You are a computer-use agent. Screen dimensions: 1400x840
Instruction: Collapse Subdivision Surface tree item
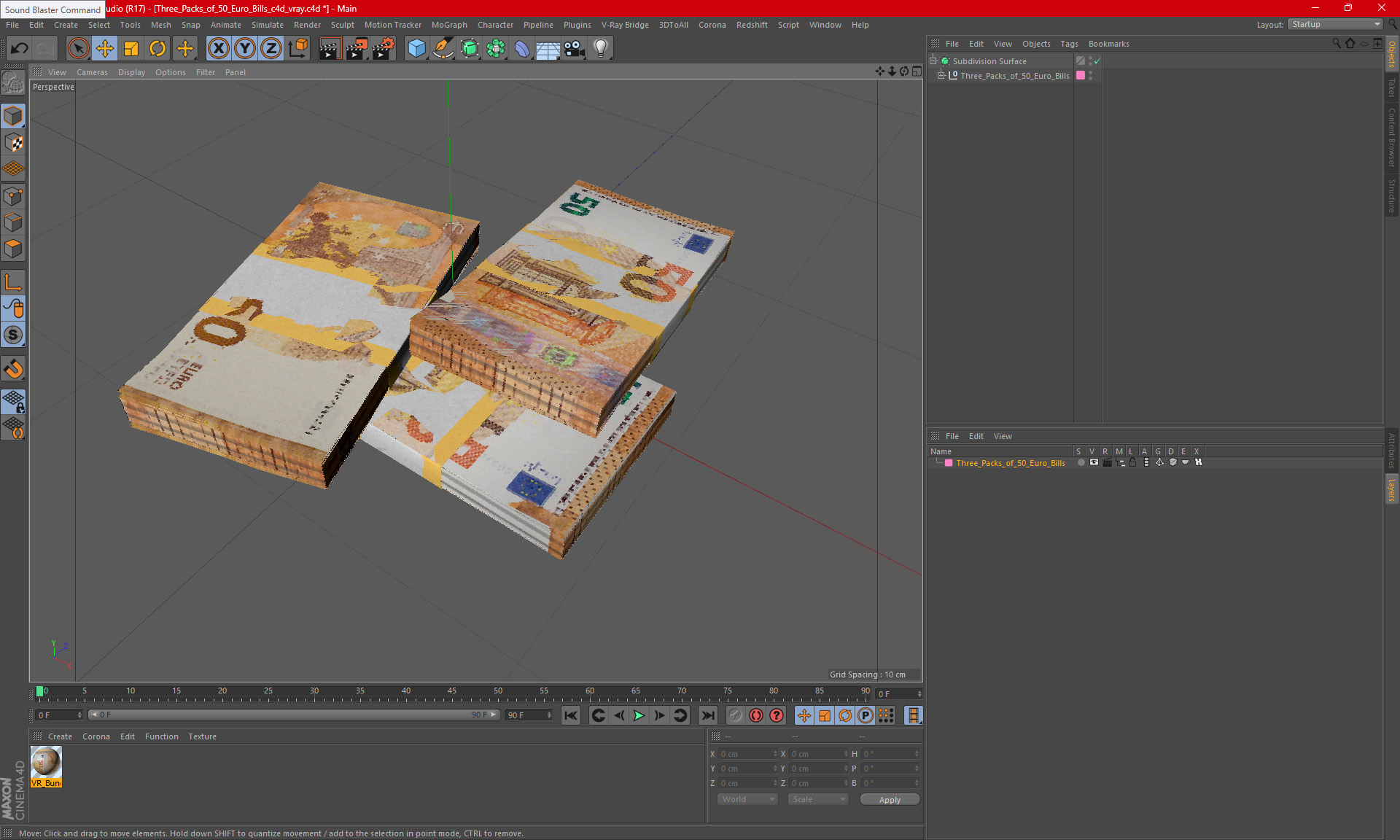933,61
